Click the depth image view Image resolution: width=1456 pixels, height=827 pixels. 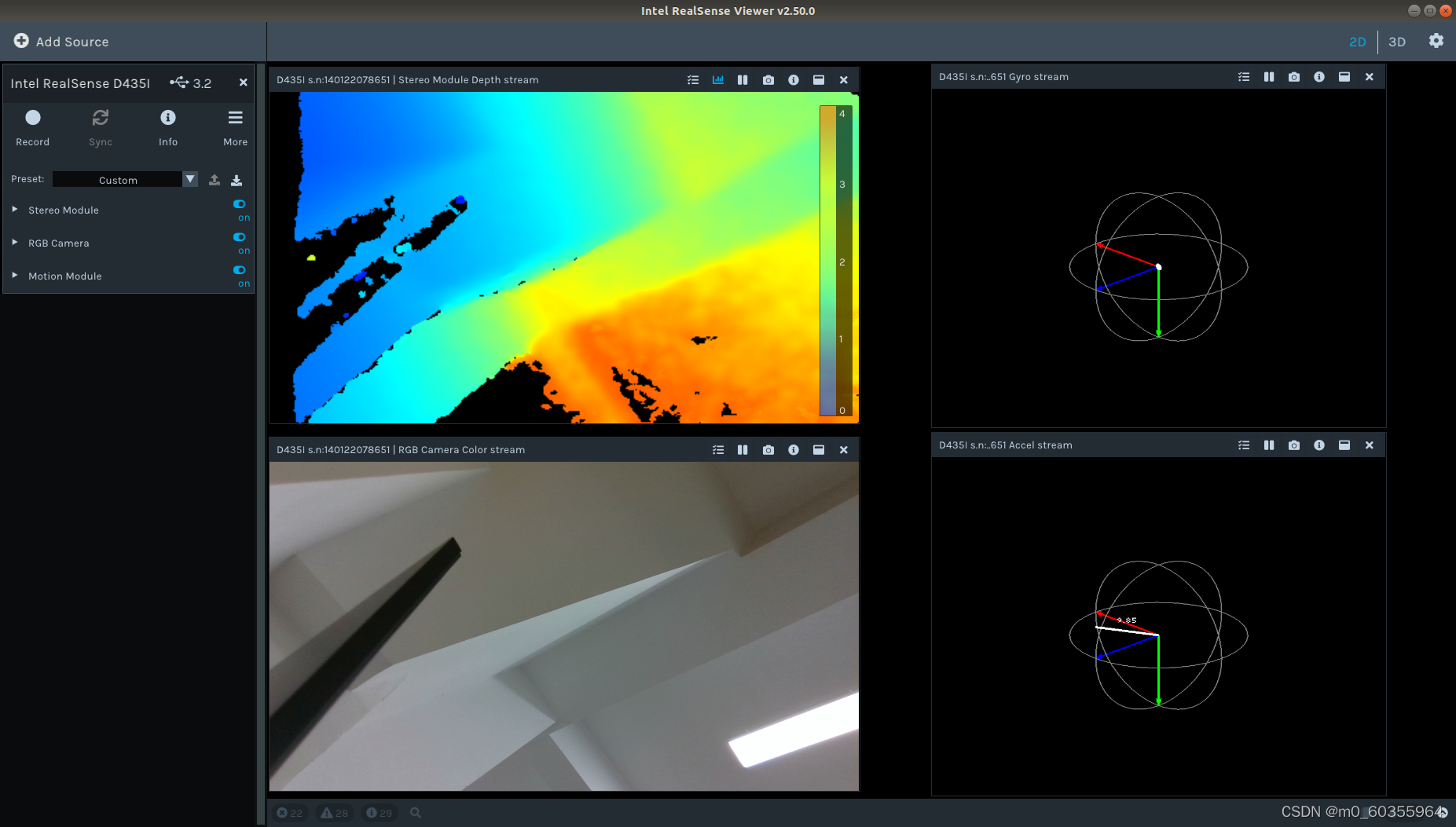(564, 258)
